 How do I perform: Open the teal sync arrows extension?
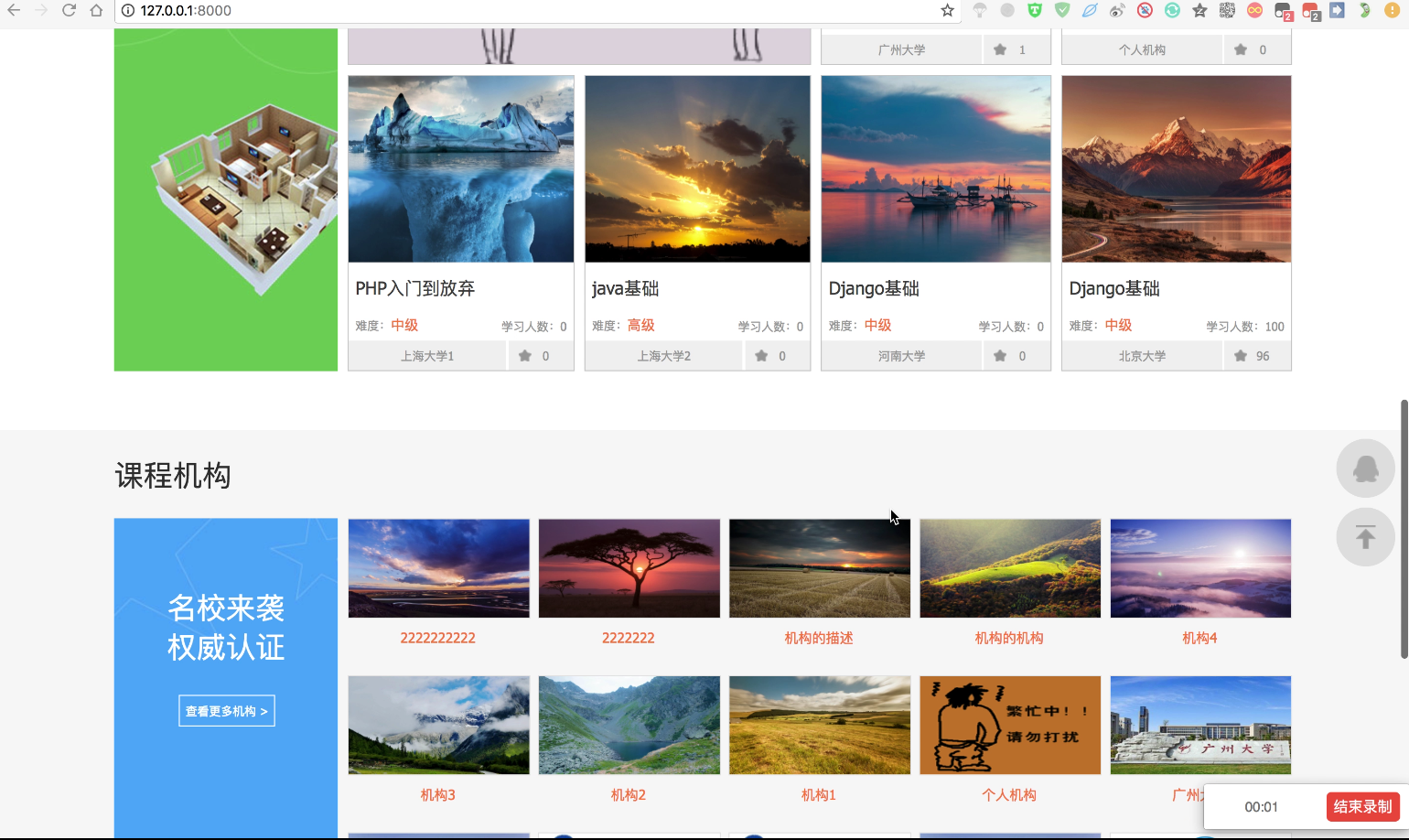coord(1172,10)
